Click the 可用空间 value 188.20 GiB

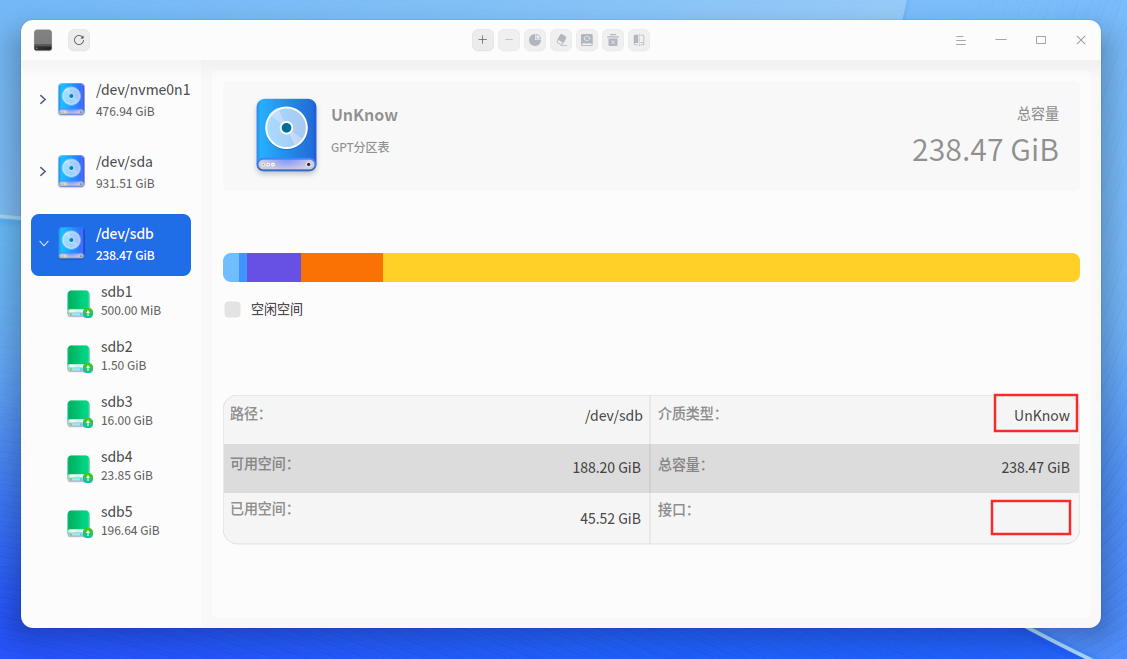click(x=607, y=468)
